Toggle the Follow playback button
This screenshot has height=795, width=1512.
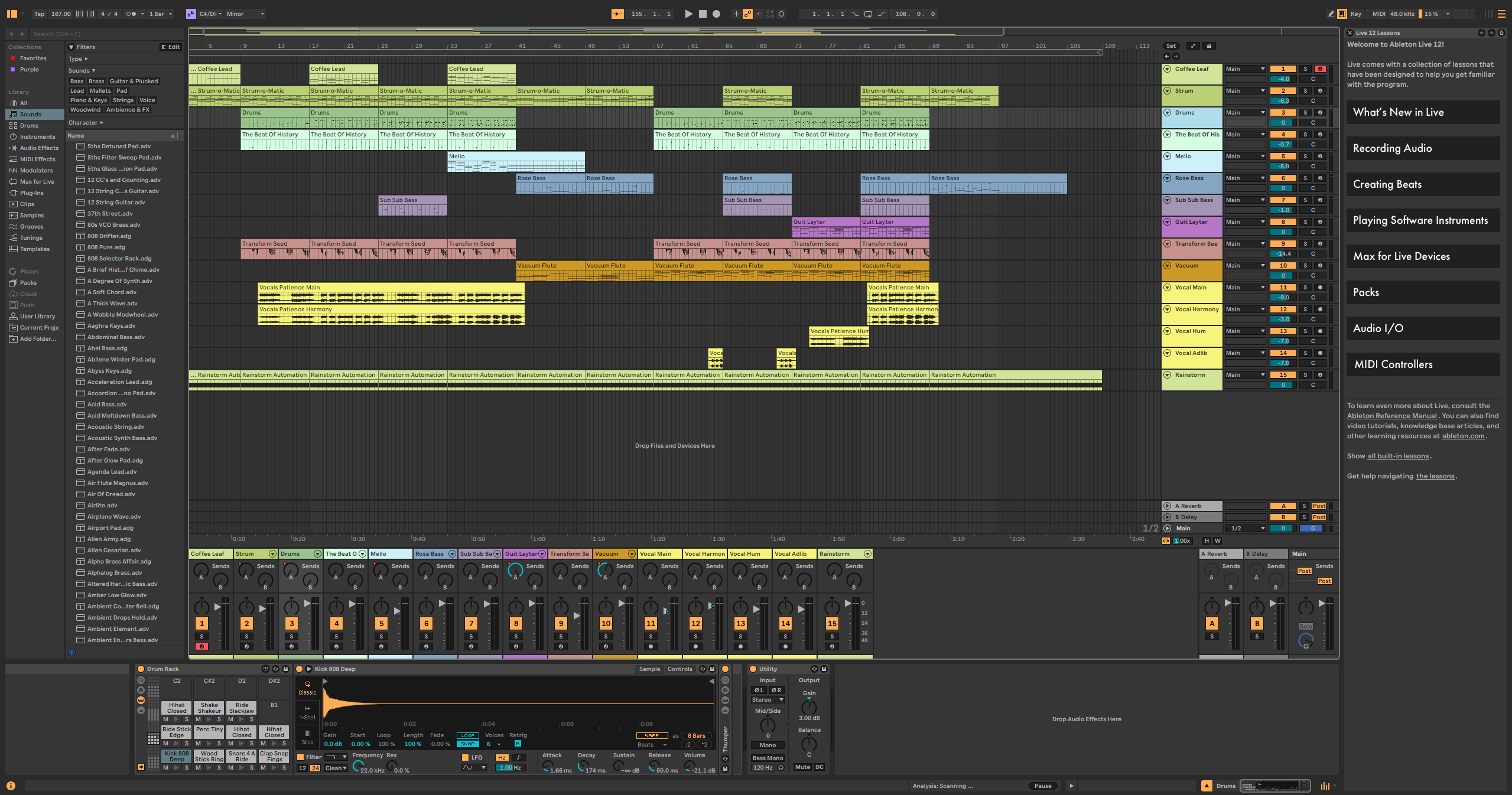[617, 14]
